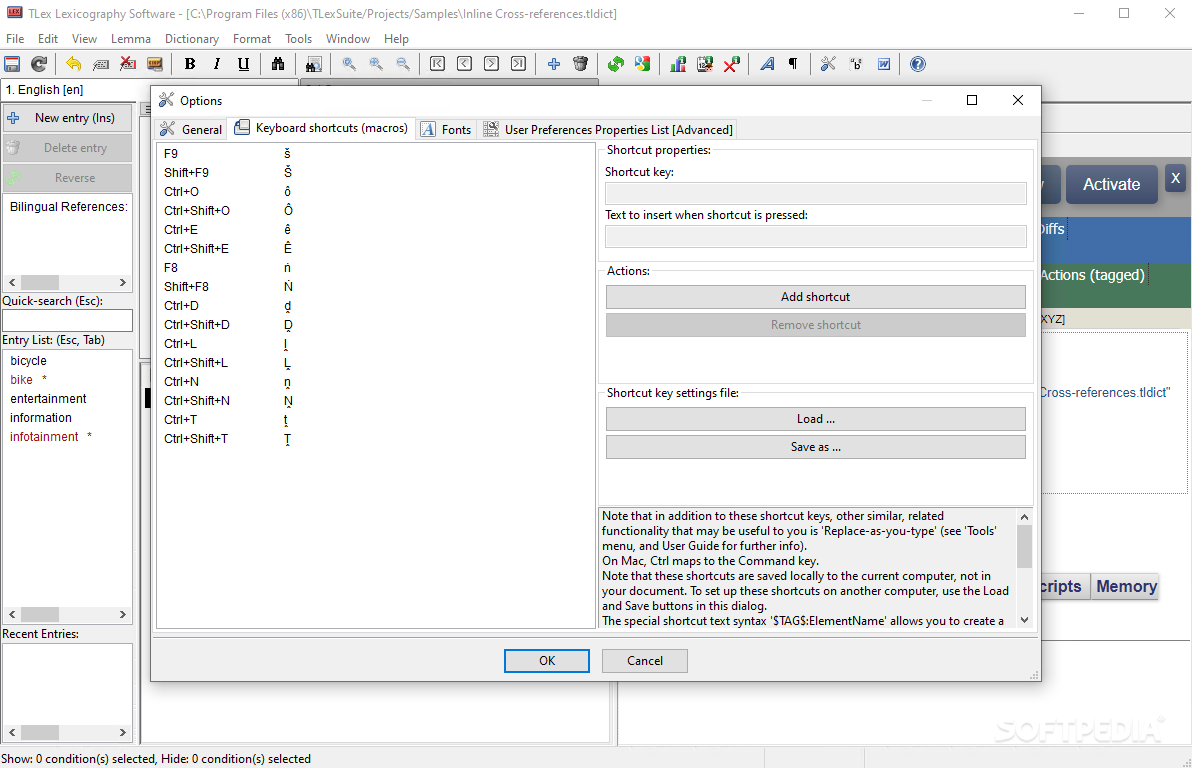This screenshot has height=768, width=1192.
Task: Select the entertainment entry in Entry List
Action: [48, 398]
